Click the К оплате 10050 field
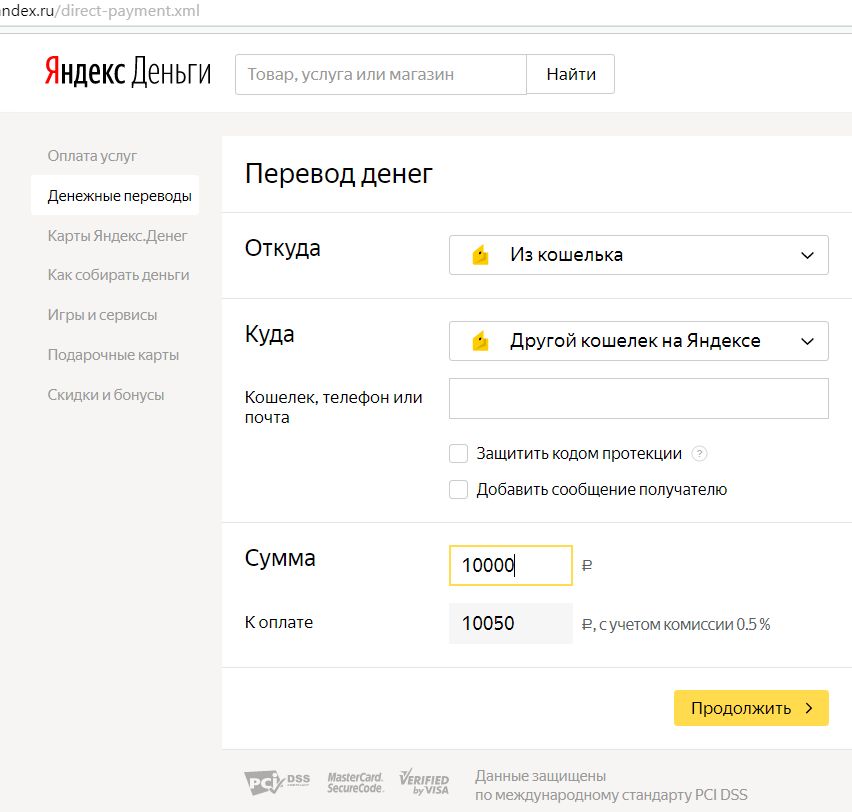This screenshot has width=852, height=812. [511, 623]
